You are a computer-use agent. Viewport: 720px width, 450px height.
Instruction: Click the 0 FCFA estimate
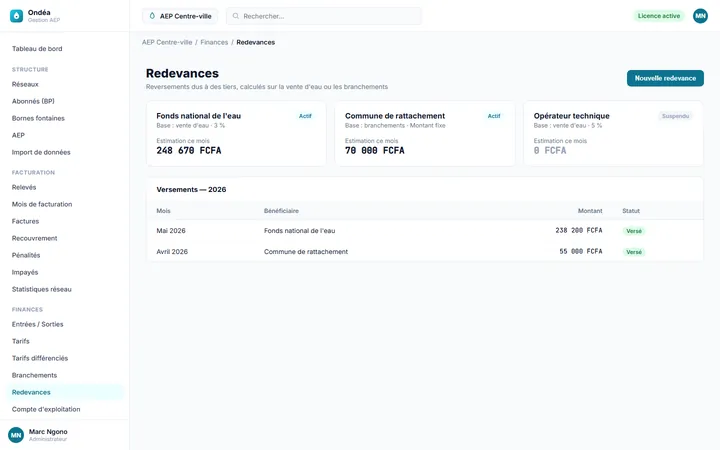(550, 151)
